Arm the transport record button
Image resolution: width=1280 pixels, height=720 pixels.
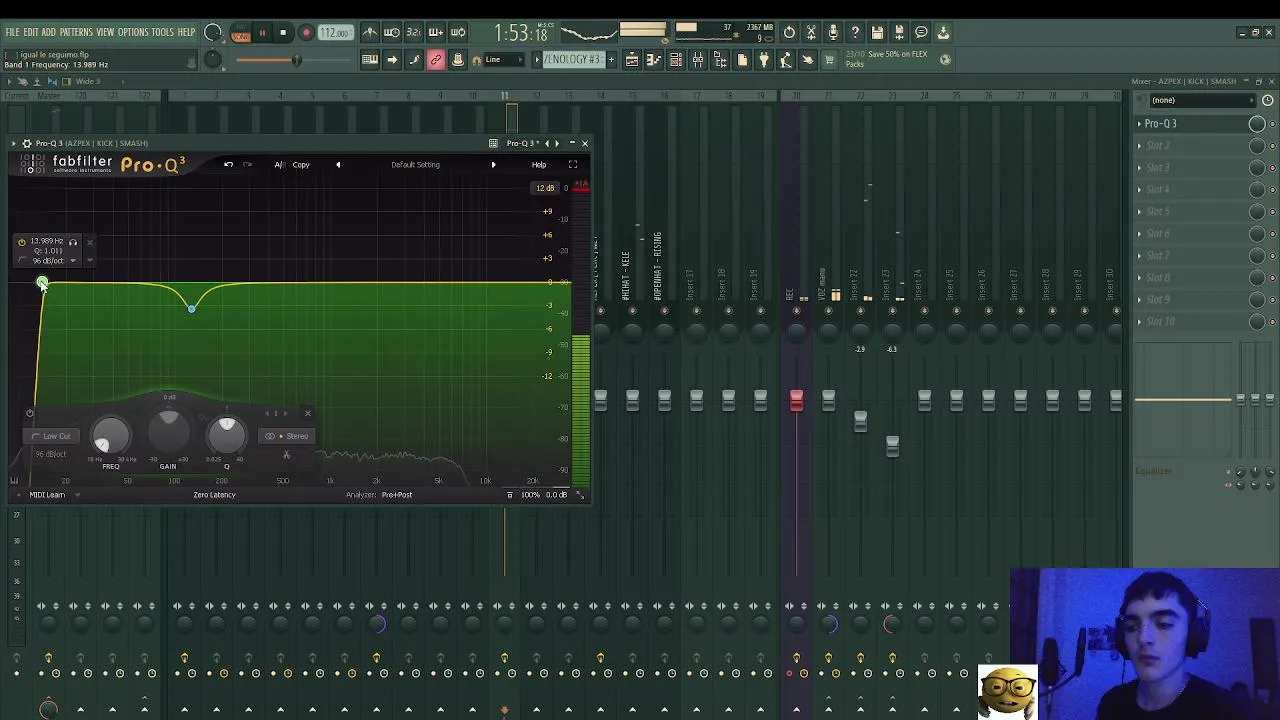pyautogui.click(x=306, y=33)
